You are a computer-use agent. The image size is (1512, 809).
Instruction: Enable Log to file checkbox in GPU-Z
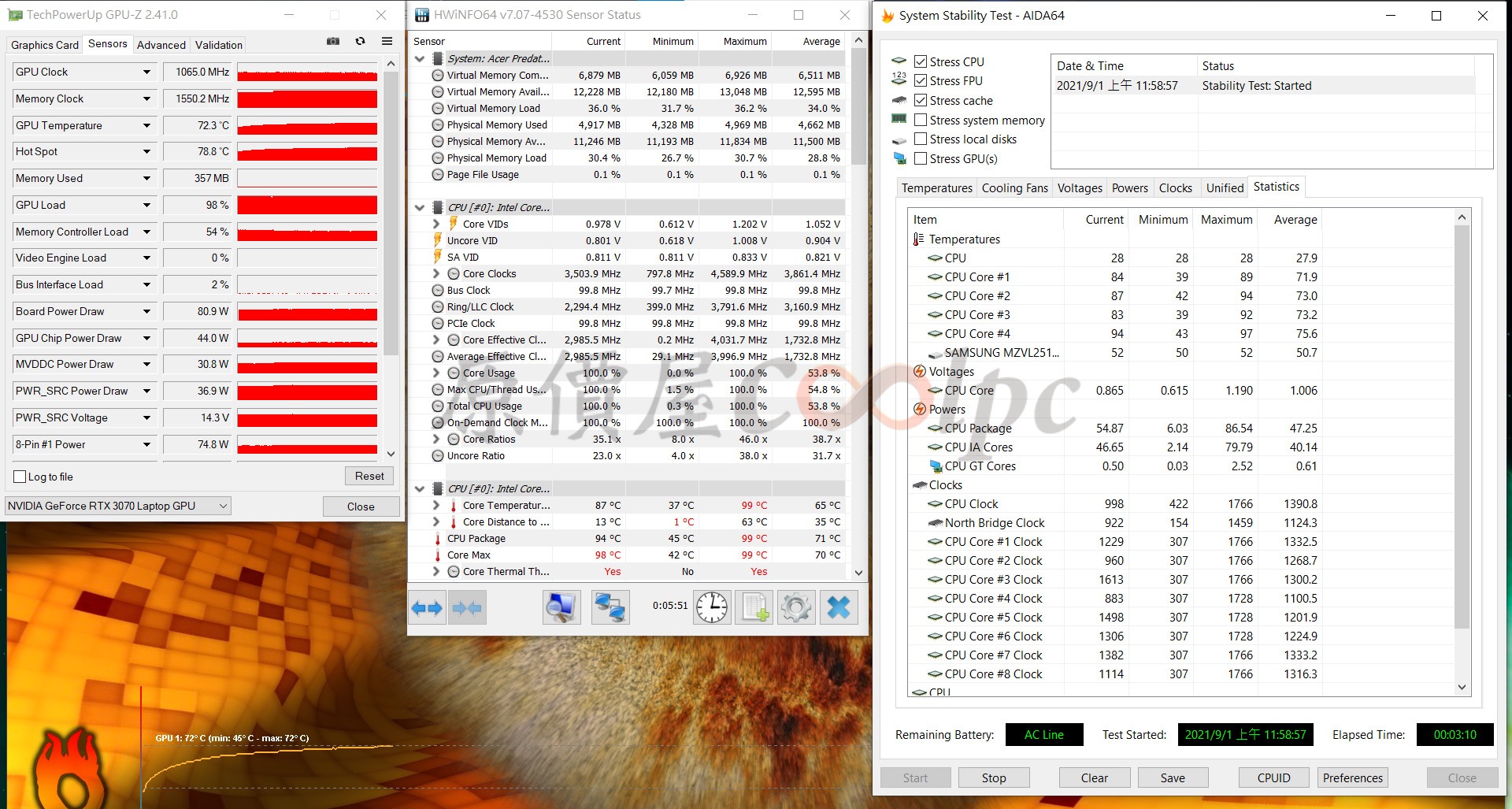pyautogui.click(x=20, y=477)
